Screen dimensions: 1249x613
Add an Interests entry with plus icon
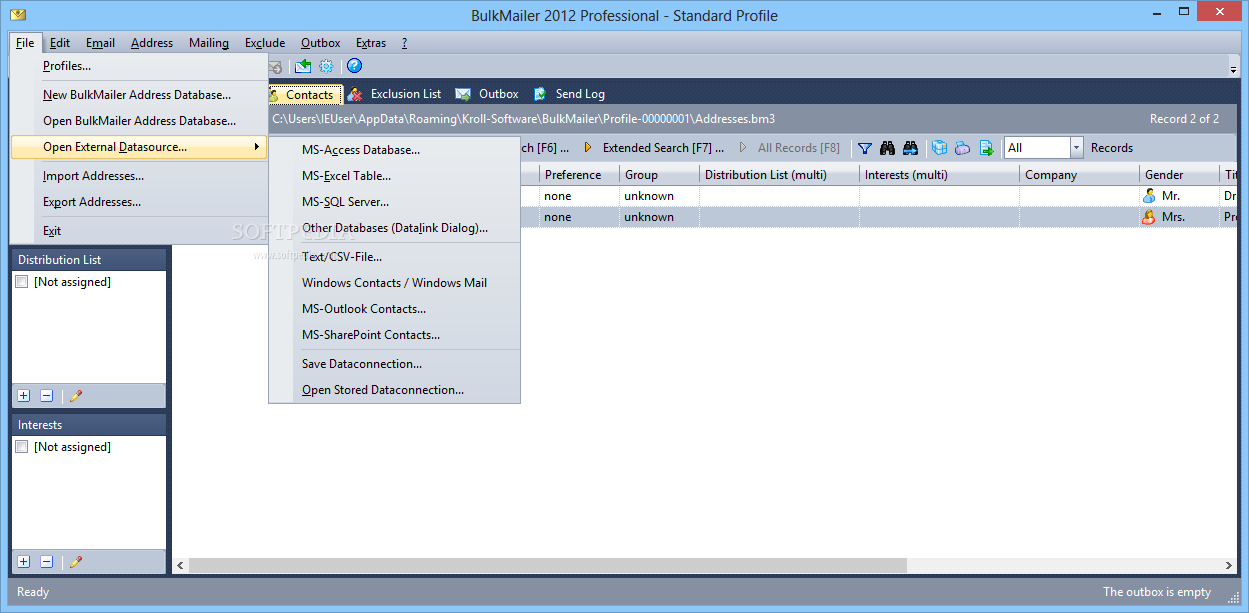[x=24, y=562]
